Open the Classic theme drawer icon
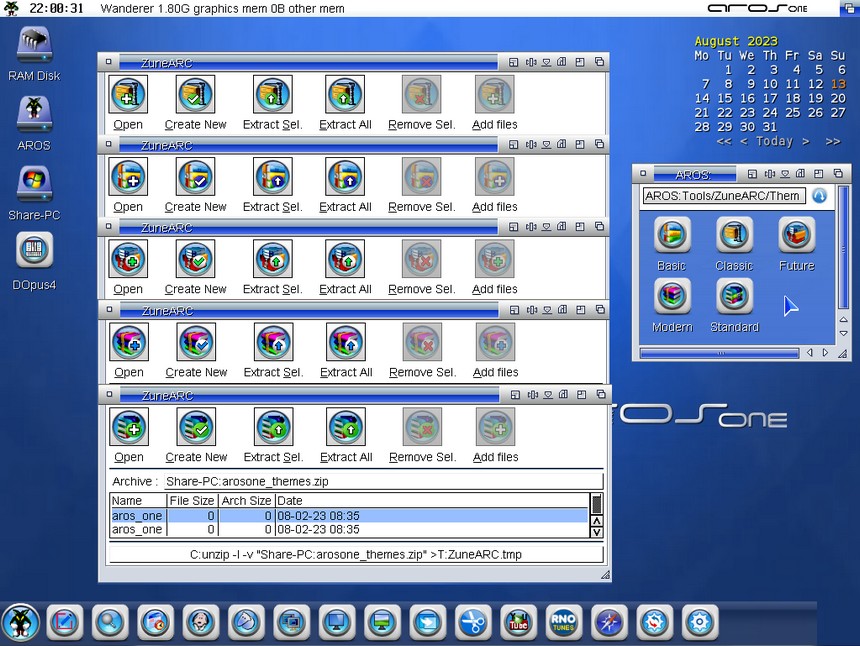Viewport: 860px width, 646px height. pyautogui.click(x=734, y=235)
